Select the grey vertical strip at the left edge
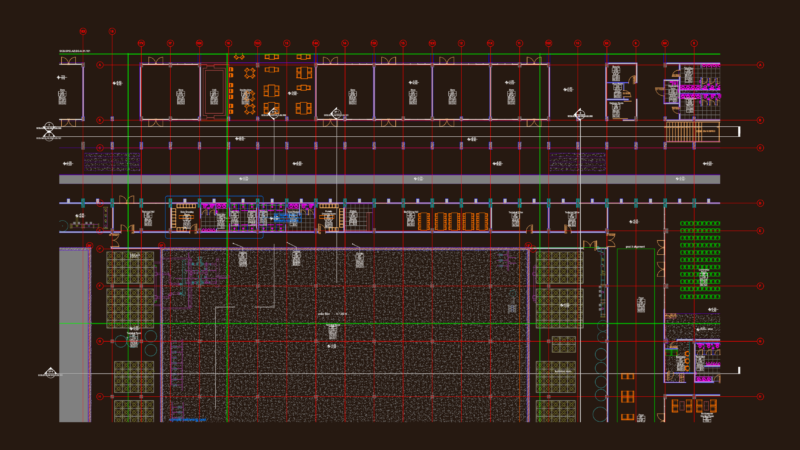Image resolution: width=800 pixels, height=450 pixels. click(x=74, y=335)
